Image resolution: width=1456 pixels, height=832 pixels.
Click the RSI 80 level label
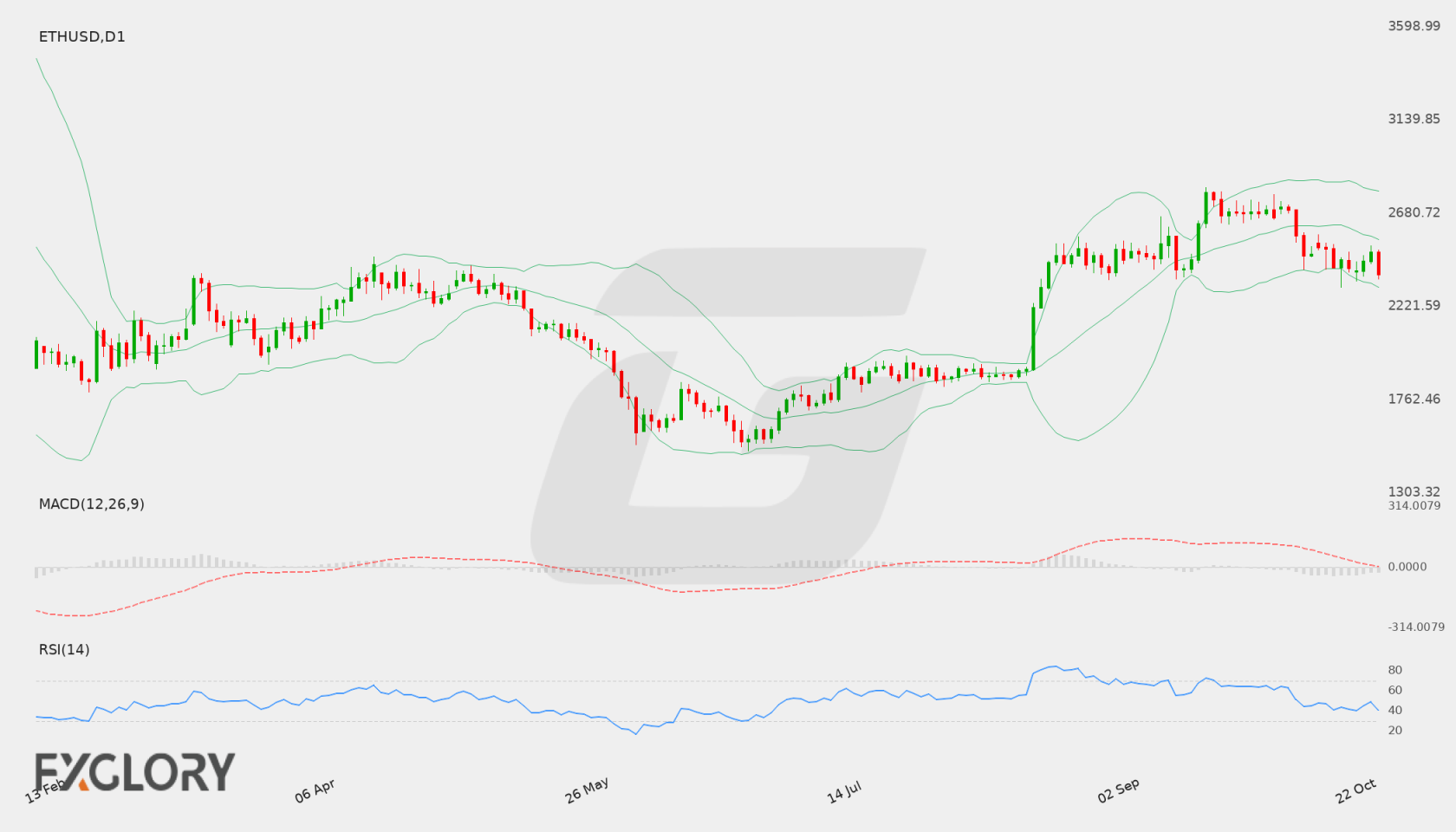(1395, 670)
